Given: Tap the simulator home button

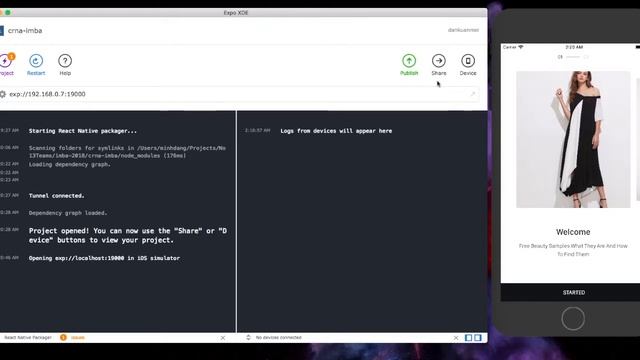Looking at the screenshot, I should (573, 318).
